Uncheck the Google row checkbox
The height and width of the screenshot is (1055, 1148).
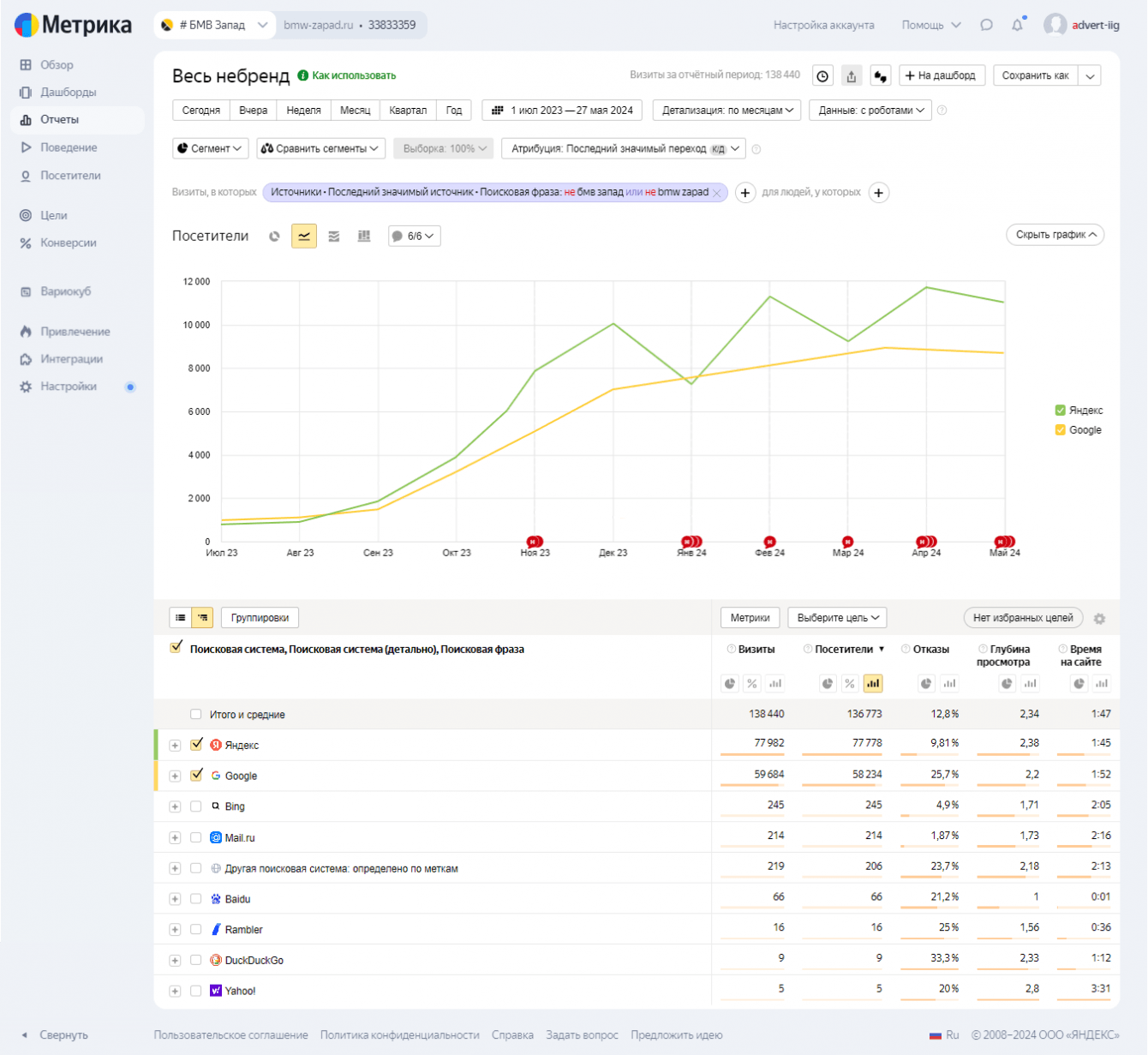click(196, 776)
